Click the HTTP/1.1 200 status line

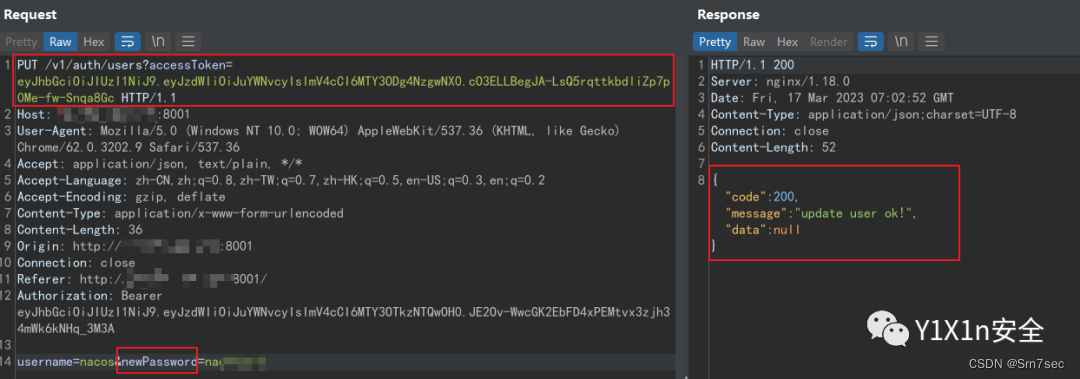753,65
